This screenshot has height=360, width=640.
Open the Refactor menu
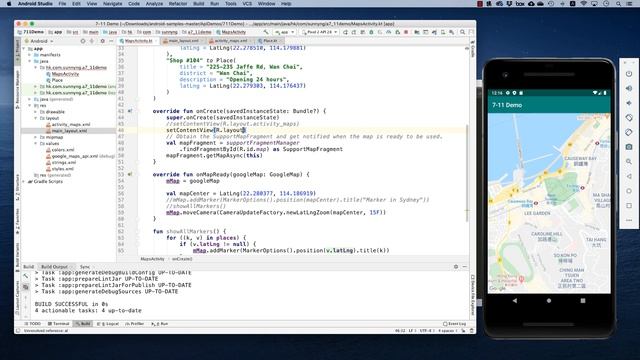178,4
